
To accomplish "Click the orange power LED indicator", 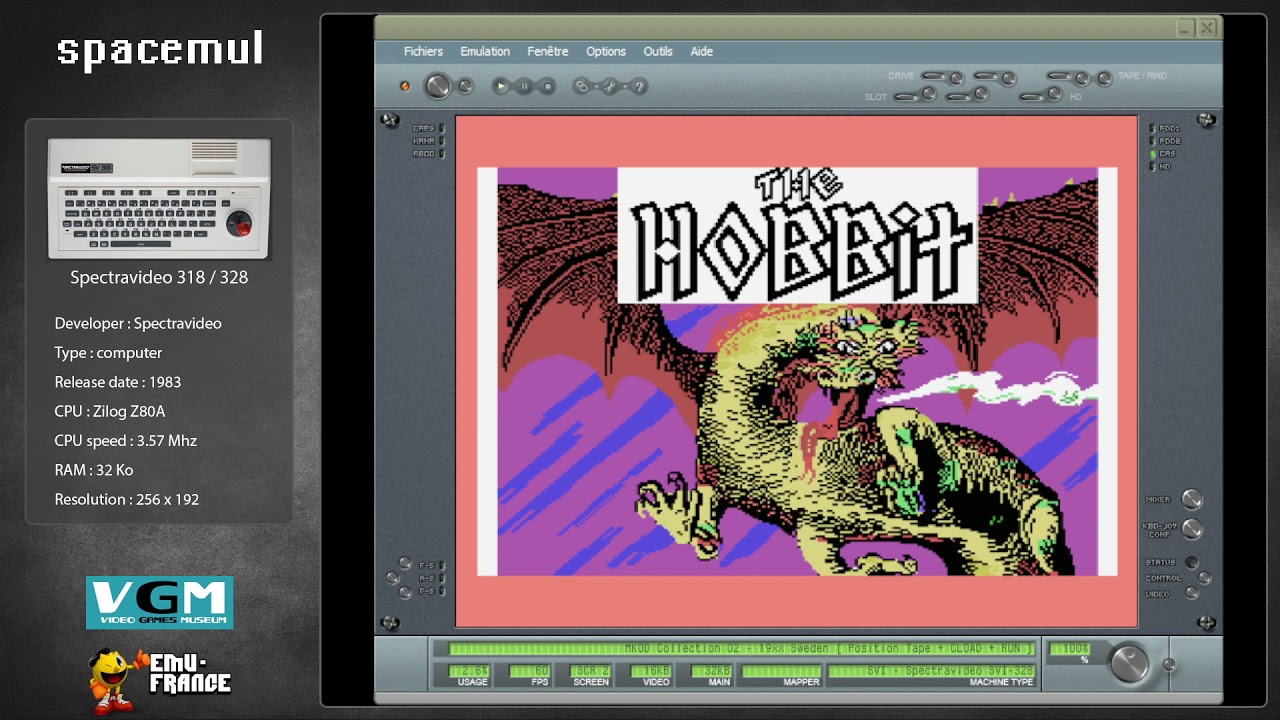I will [405, 86].
